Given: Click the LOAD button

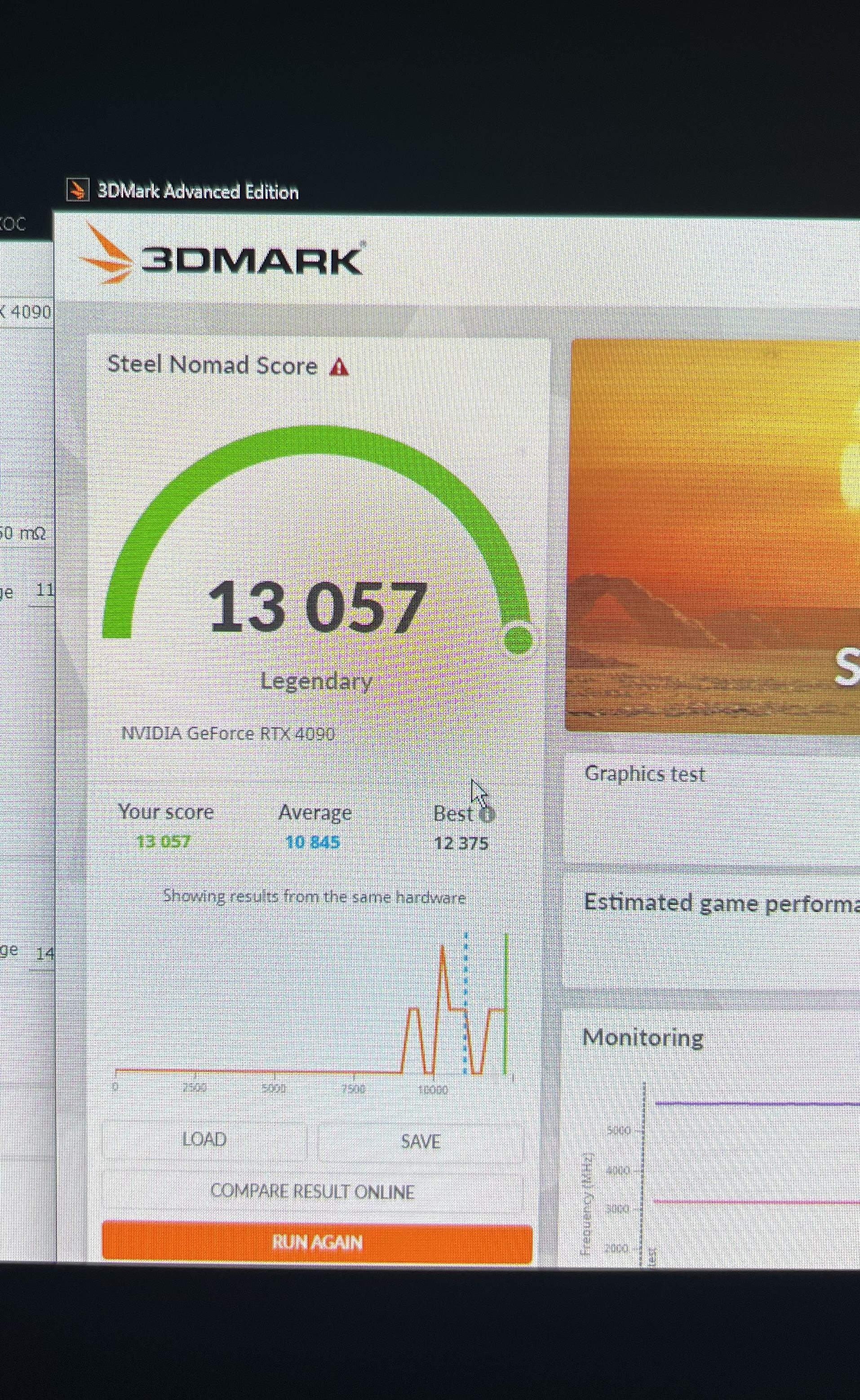Looking at the screenshot, I should click(x=204, y=1139).
